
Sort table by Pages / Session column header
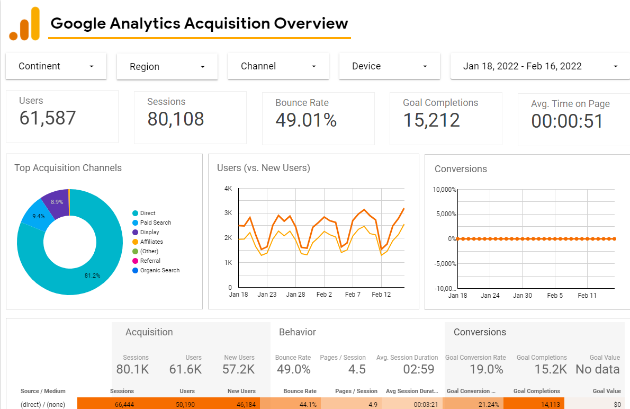(356, 391)
